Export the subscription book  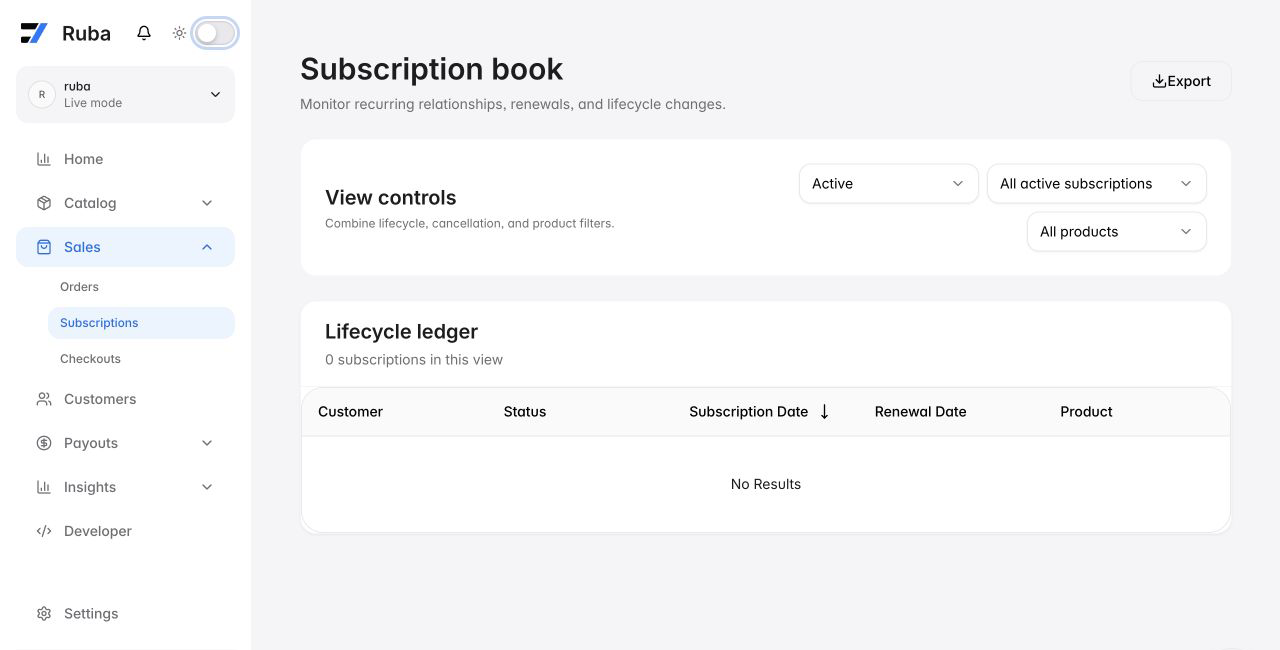click(x=1181, y=81)
